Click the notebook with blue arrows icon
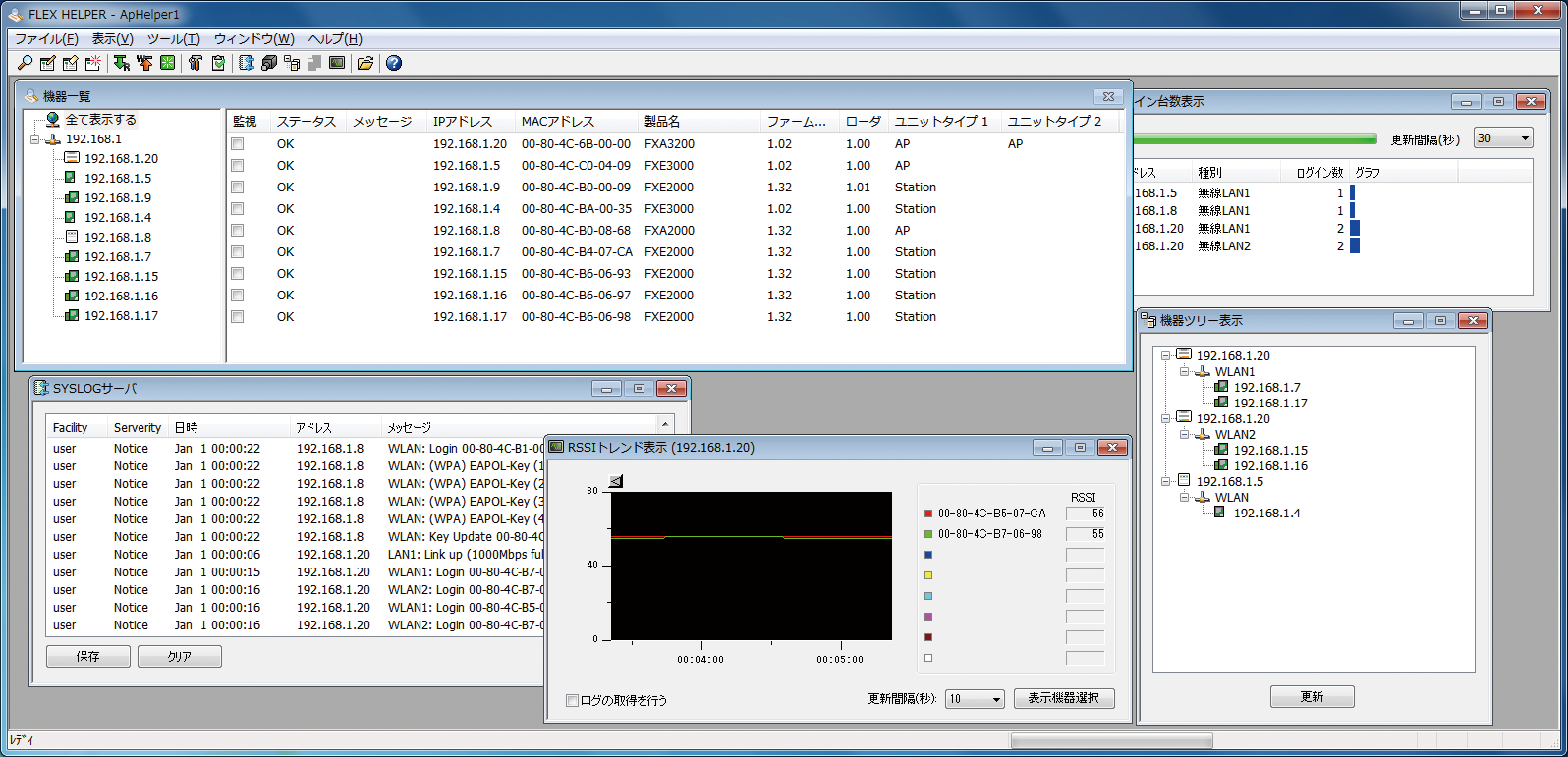The width and height of the screenshot is (1568, 757). coord(247,63)
